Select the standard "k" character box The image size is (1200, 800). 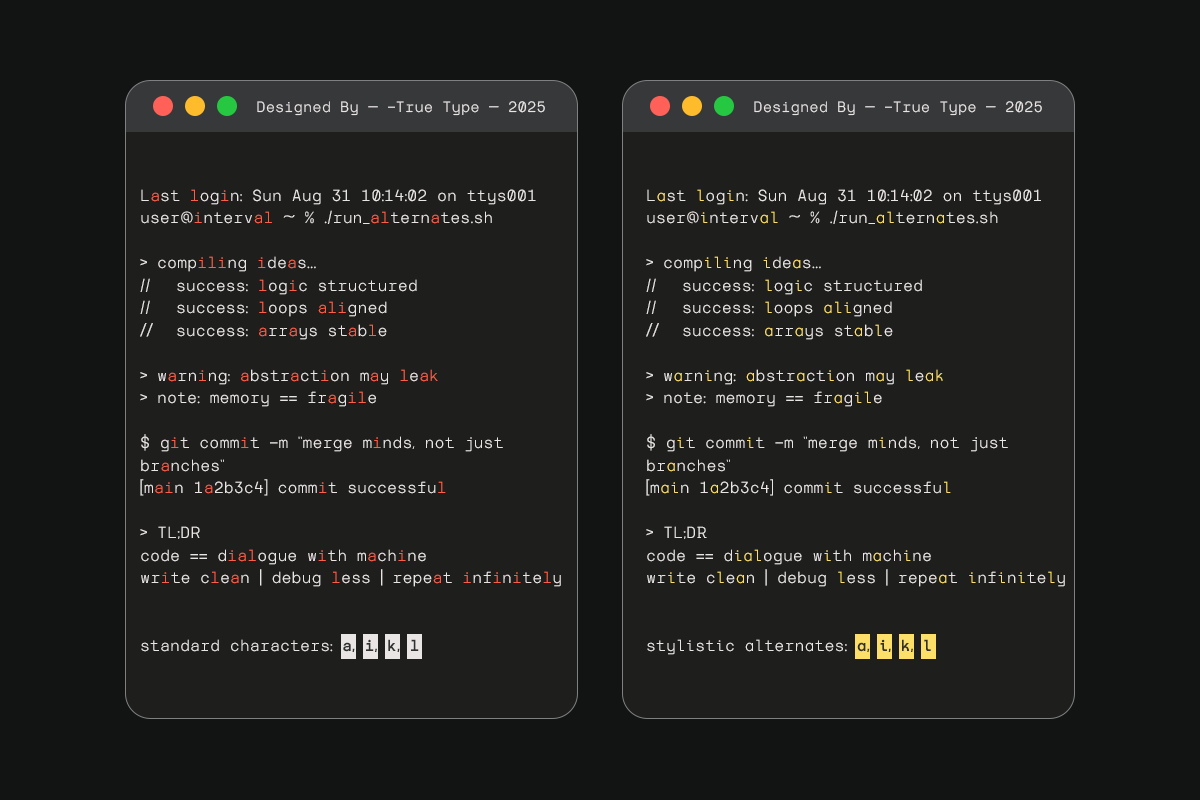393,646
